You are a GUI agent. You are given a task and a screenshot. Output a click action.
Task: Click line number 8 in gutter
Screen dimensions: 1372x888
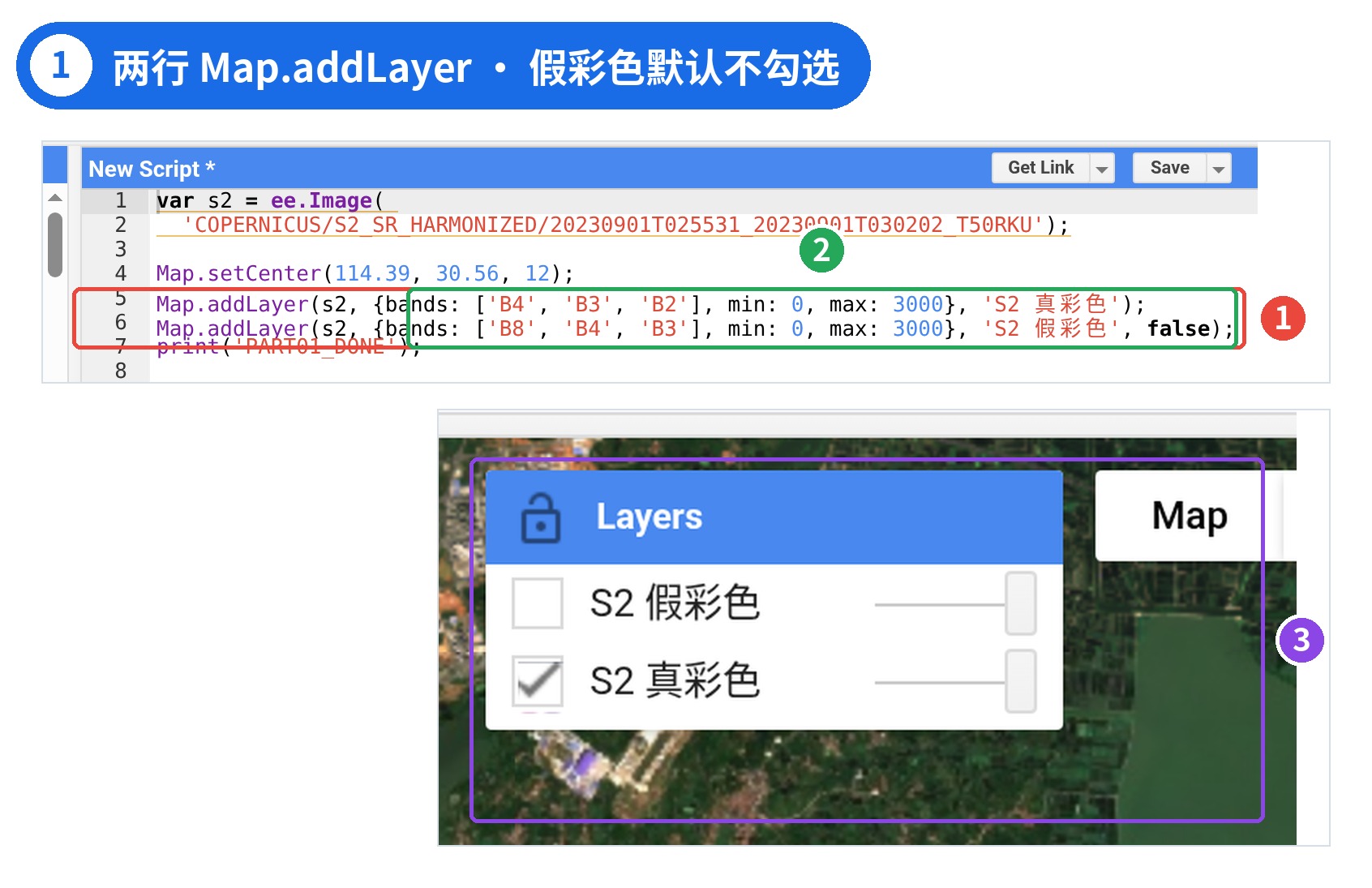coord(121,371)
